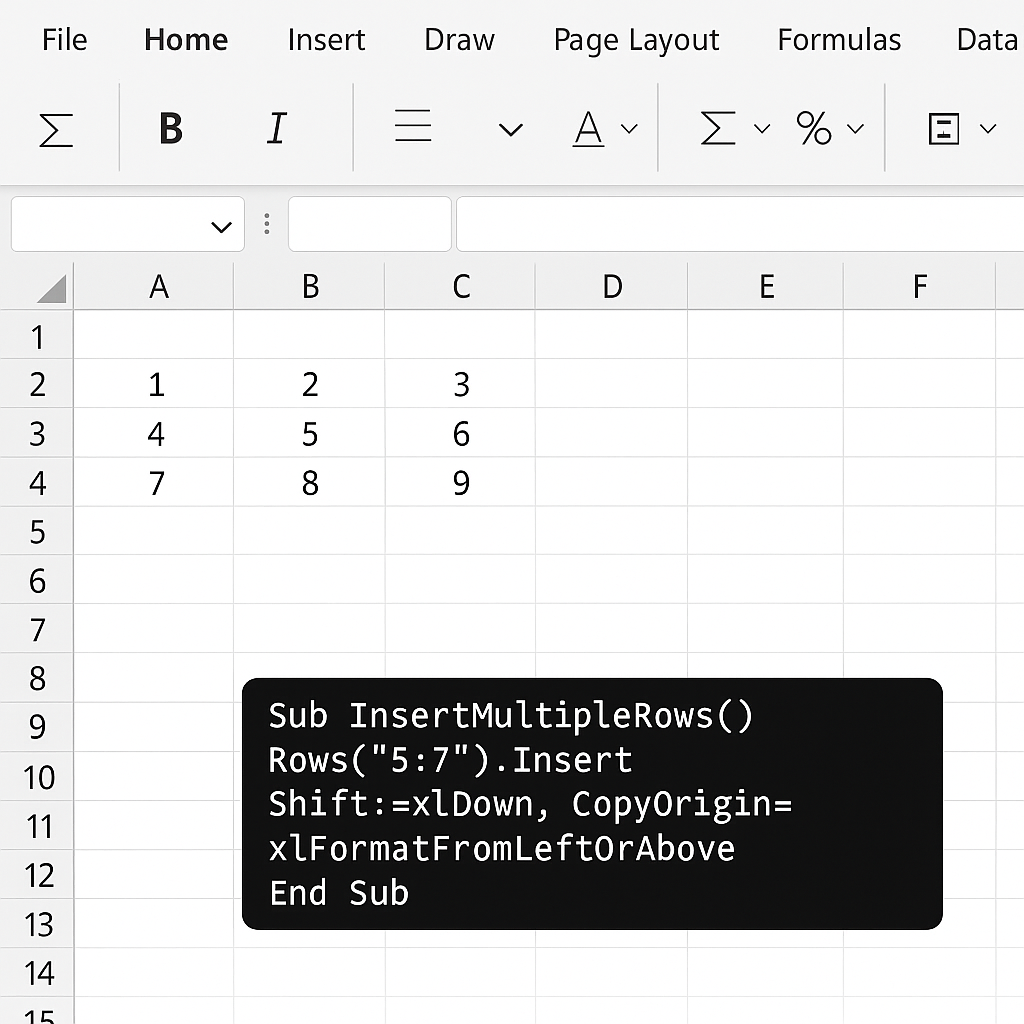Select row 5 header
Viewport: 1024px width, 1024px height.
(x=37, y=532)
